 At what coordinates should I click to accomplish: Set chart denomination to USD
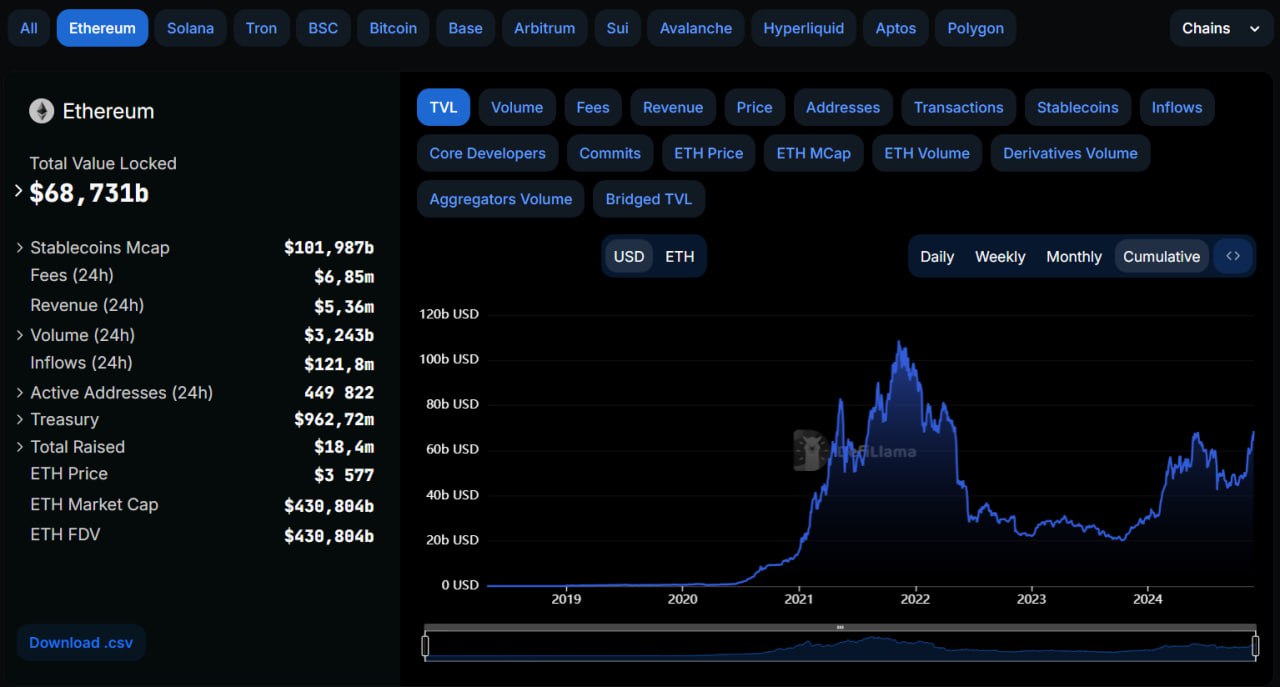coord(629,256)
